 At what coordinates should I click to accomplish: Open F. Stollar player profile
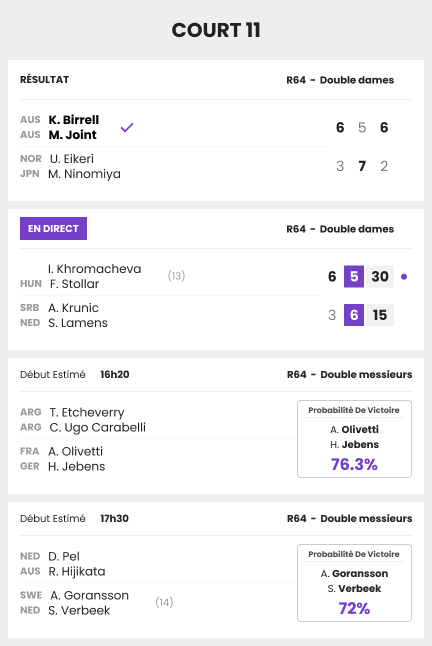tap(74, 284)
